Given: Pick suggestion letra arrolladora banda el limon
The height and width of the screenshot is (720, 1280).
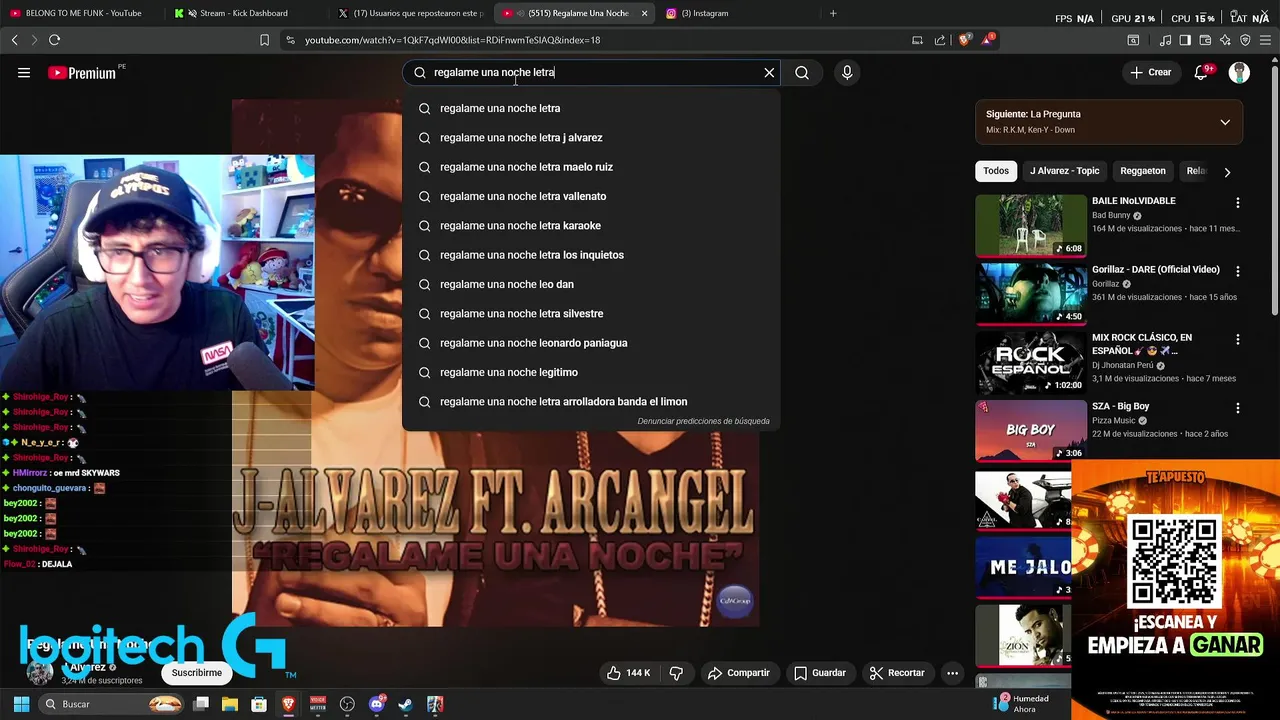Looking at the screenshot, I should (590, 402).
